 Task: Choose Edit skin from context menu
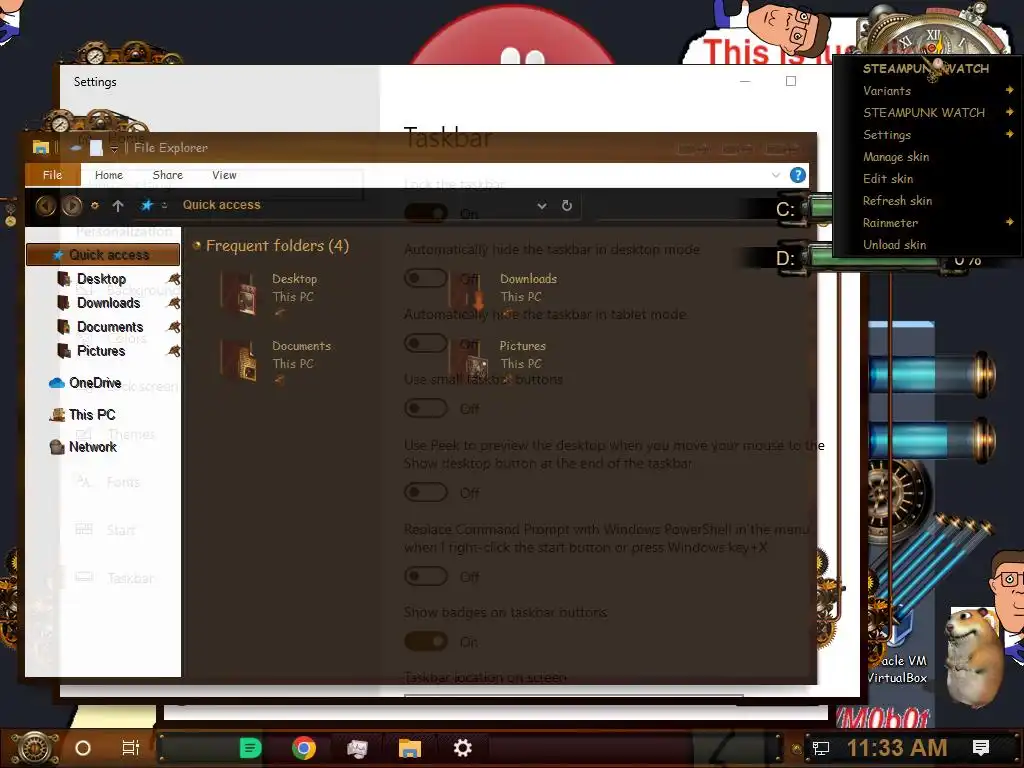[888, 178]
